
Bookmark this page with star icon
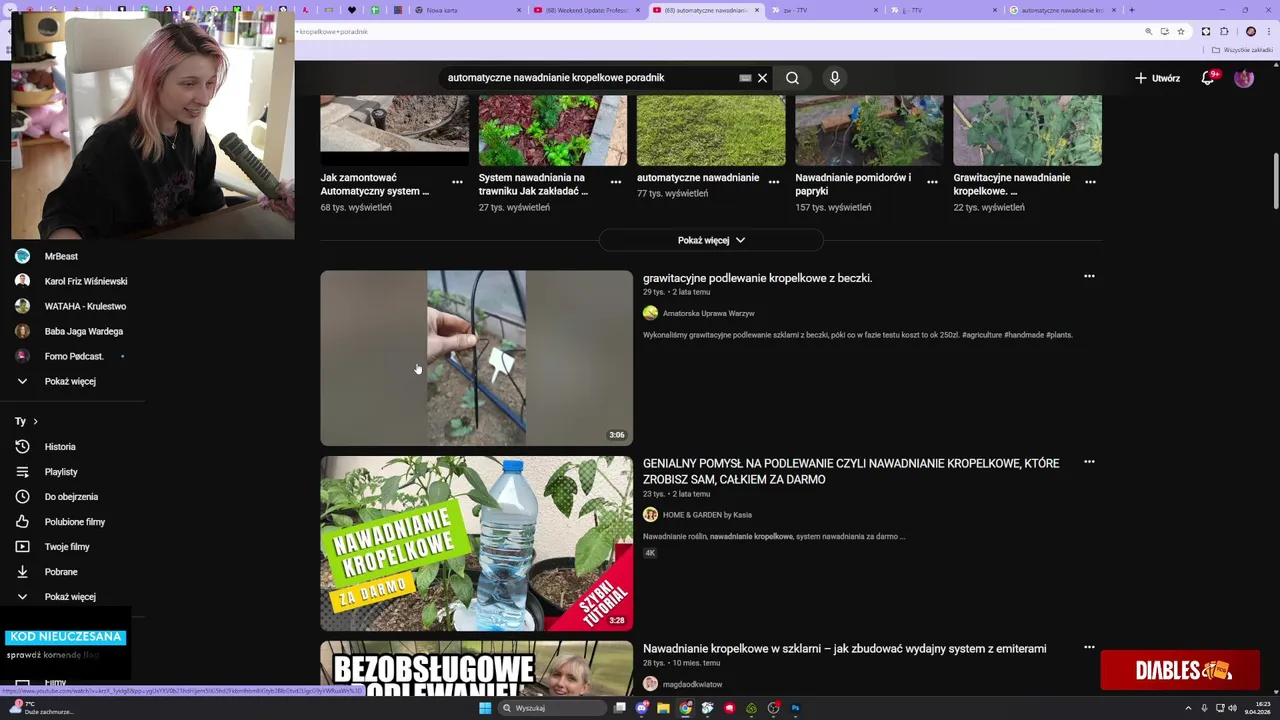pos(1181,32)
